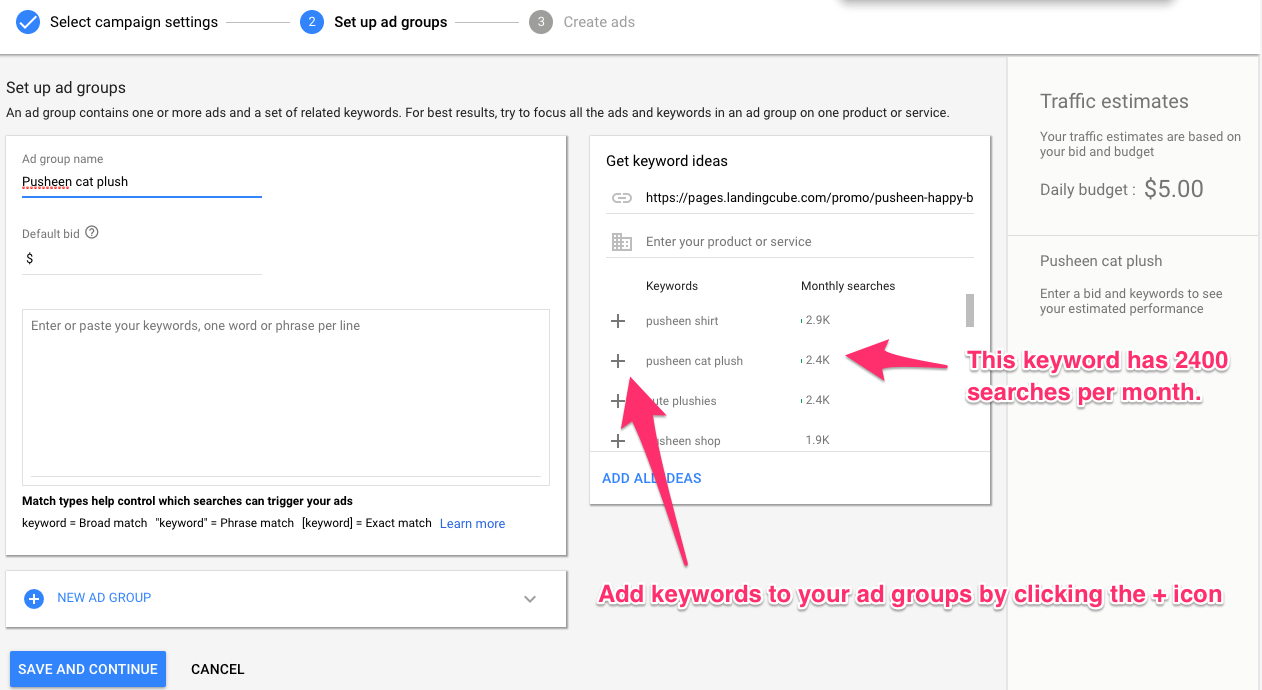Image resolution: width=1262 pixels, height=690 pixels.
Task: Click the Cancel button
Action: click(218, 669)
